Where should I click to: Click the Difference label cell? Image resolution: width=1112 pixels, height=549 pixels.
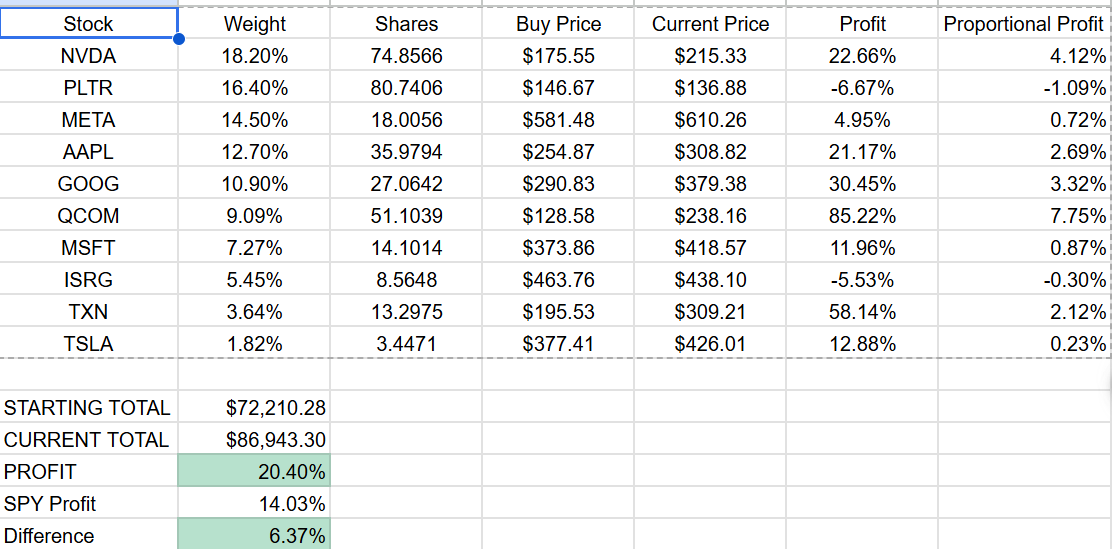click(x=89, y=534)
